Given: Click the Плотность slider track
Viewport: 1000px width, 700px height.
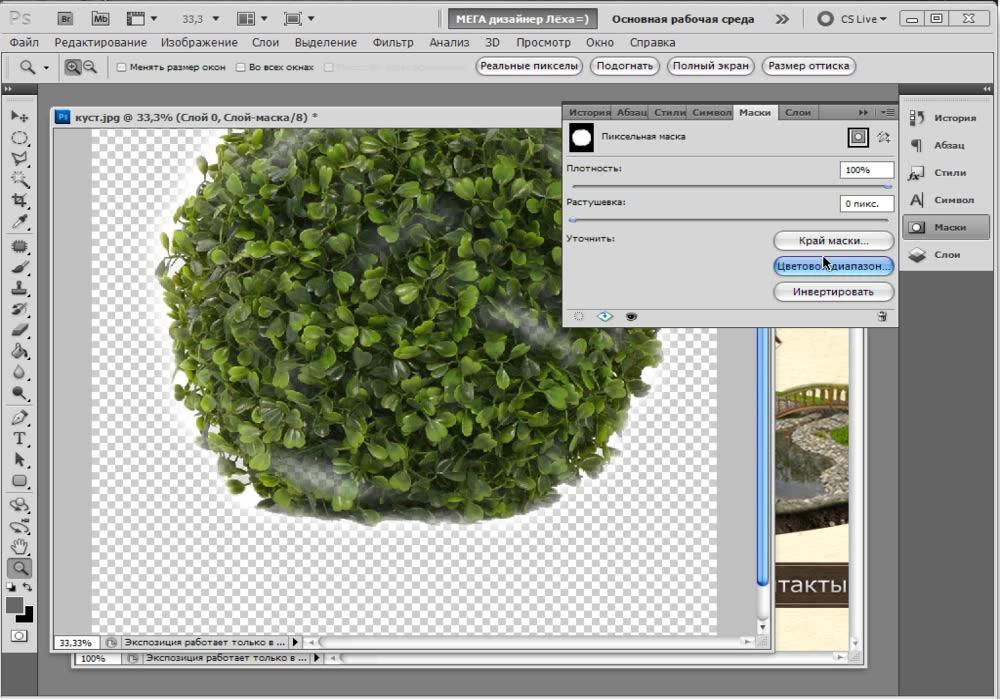Looking at the screenshot, I should [x=731, y=186].
